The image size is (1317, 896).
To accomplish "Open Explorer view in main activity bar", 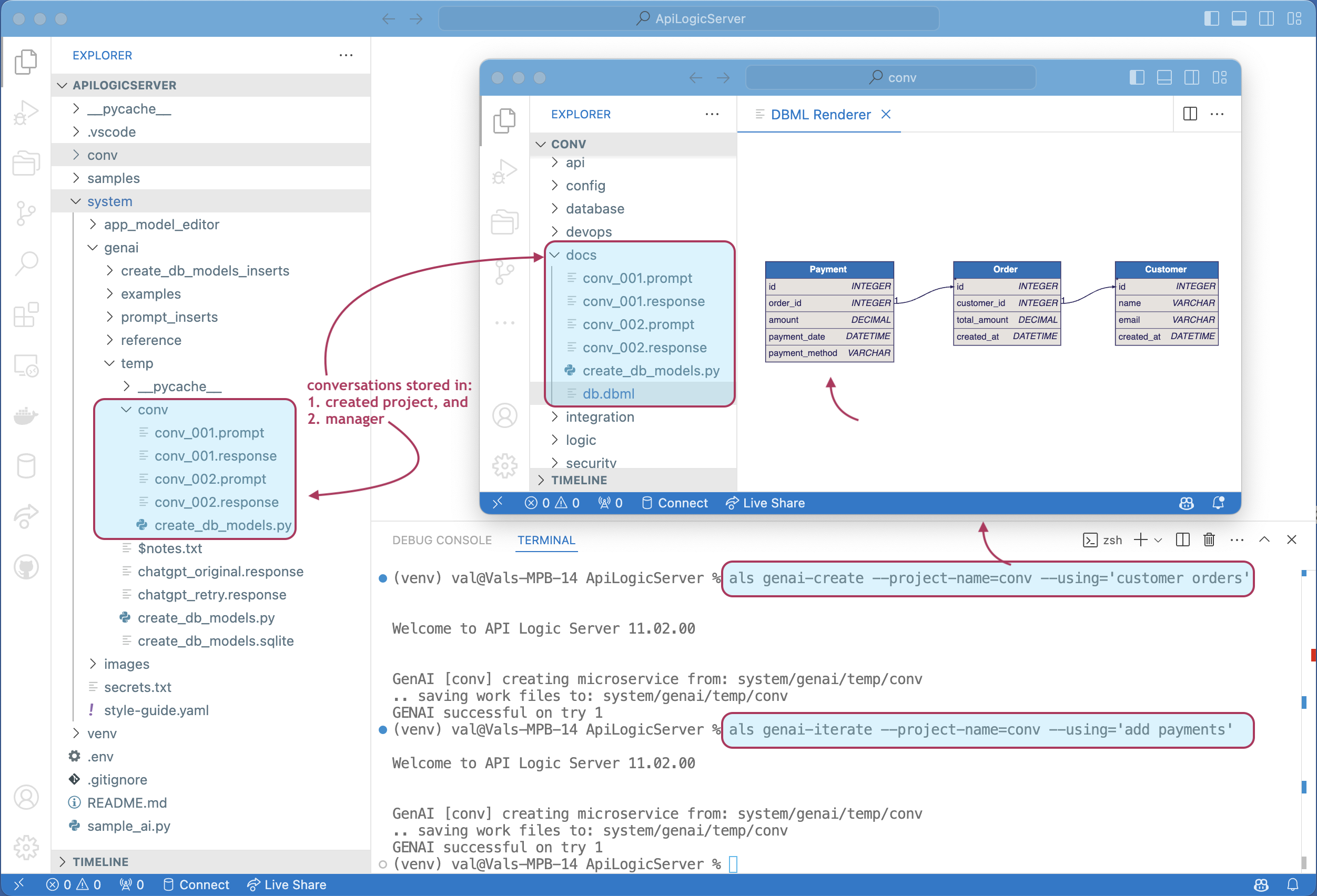I will coord(26,62).
